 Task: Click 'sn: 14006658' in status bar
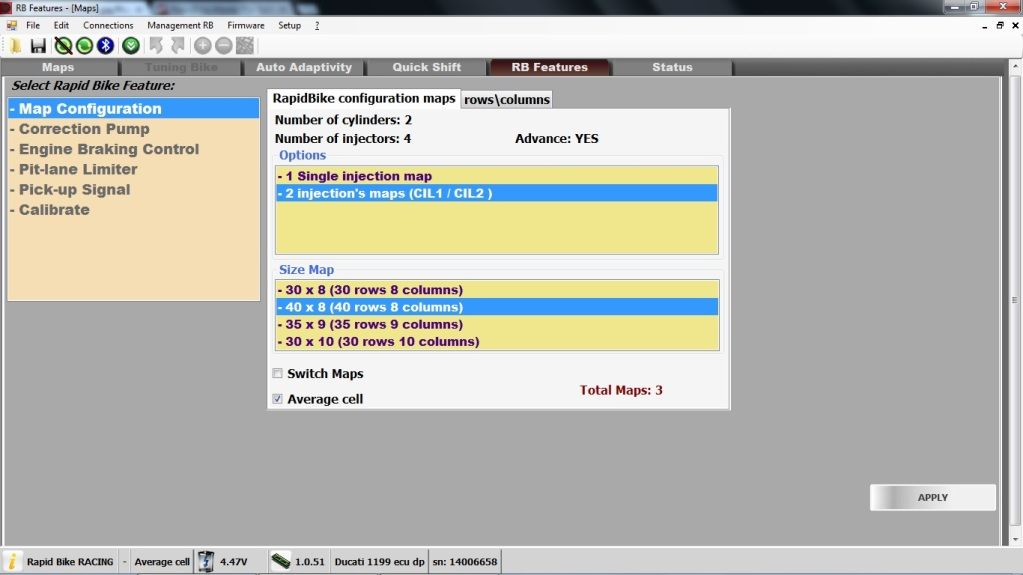[465, 561]
